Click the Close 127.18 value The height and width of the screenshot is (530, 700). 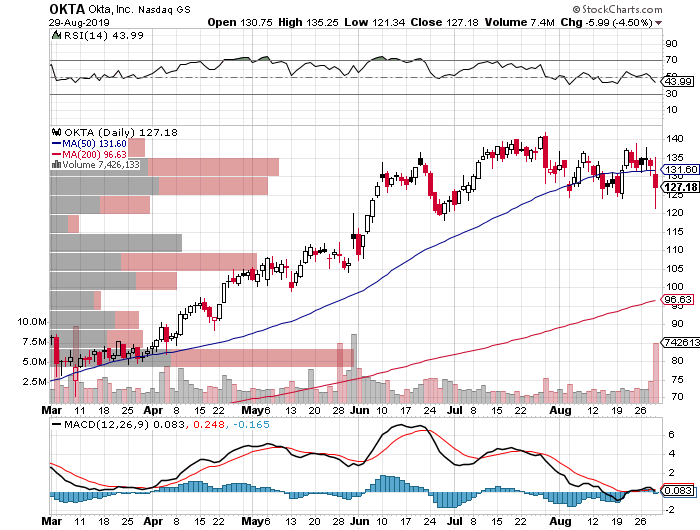[x=445, y=22]
